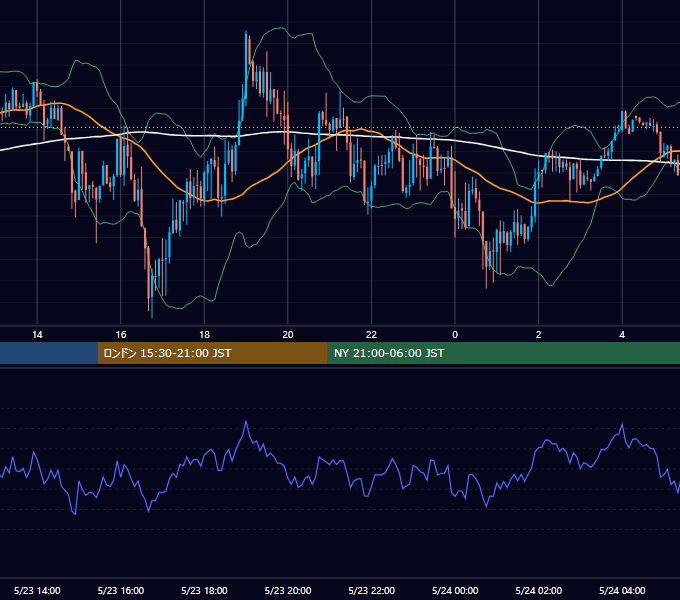Image resolution: width=680 pixels, height=600 pixels.
Task: Click the NY 21:00-06:00 JST session bar
Action: (x=503, y=353)
